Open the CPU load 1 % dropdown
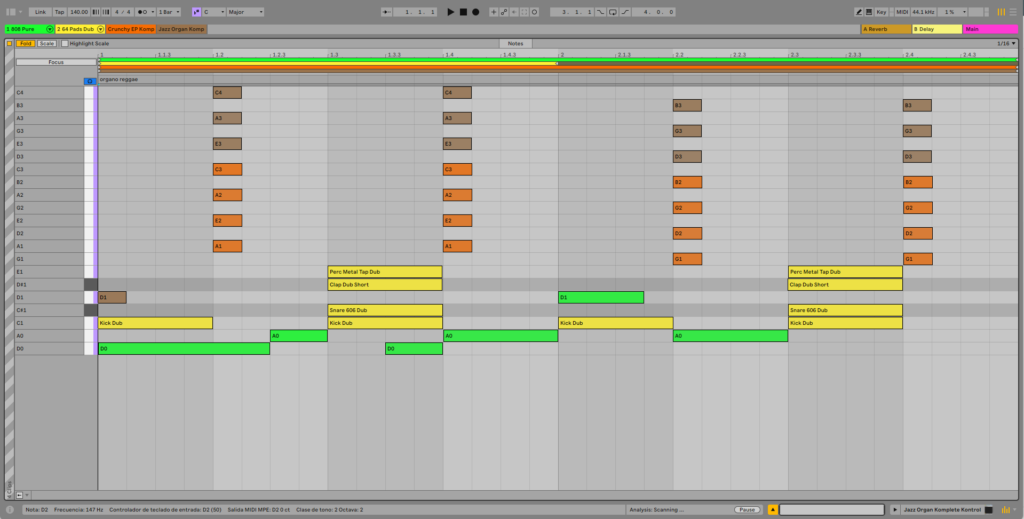 [952, 12]
